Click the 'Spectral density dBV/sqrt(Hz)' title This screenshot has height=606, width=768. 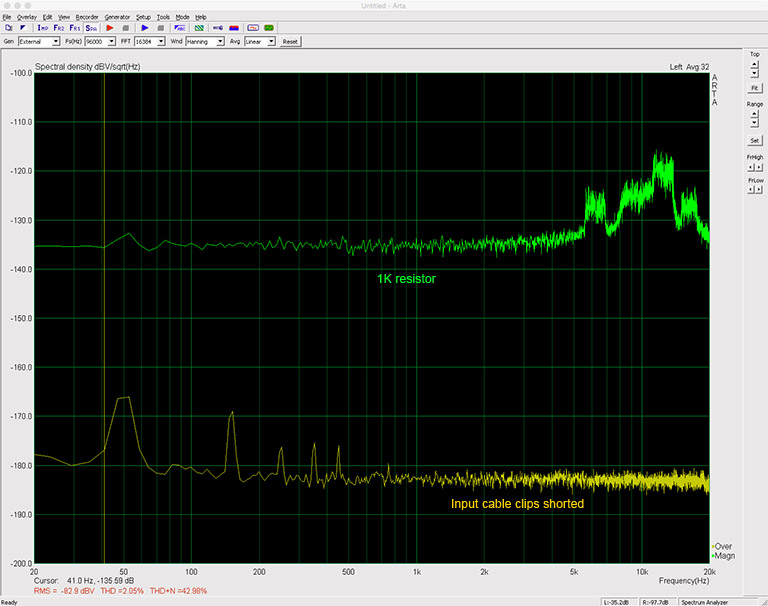click(88, 67)
